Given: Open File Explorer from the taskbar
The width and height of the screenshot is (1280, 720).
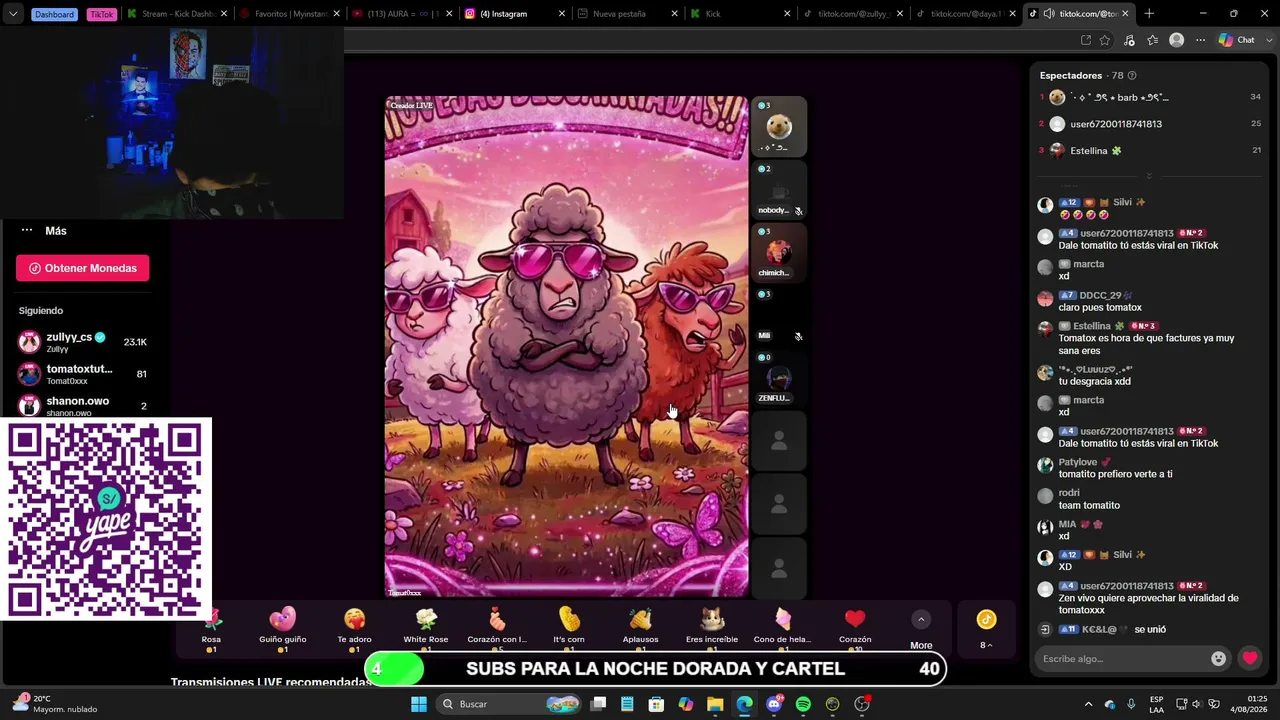Looking at the screenshot, I should pos(715,704).
